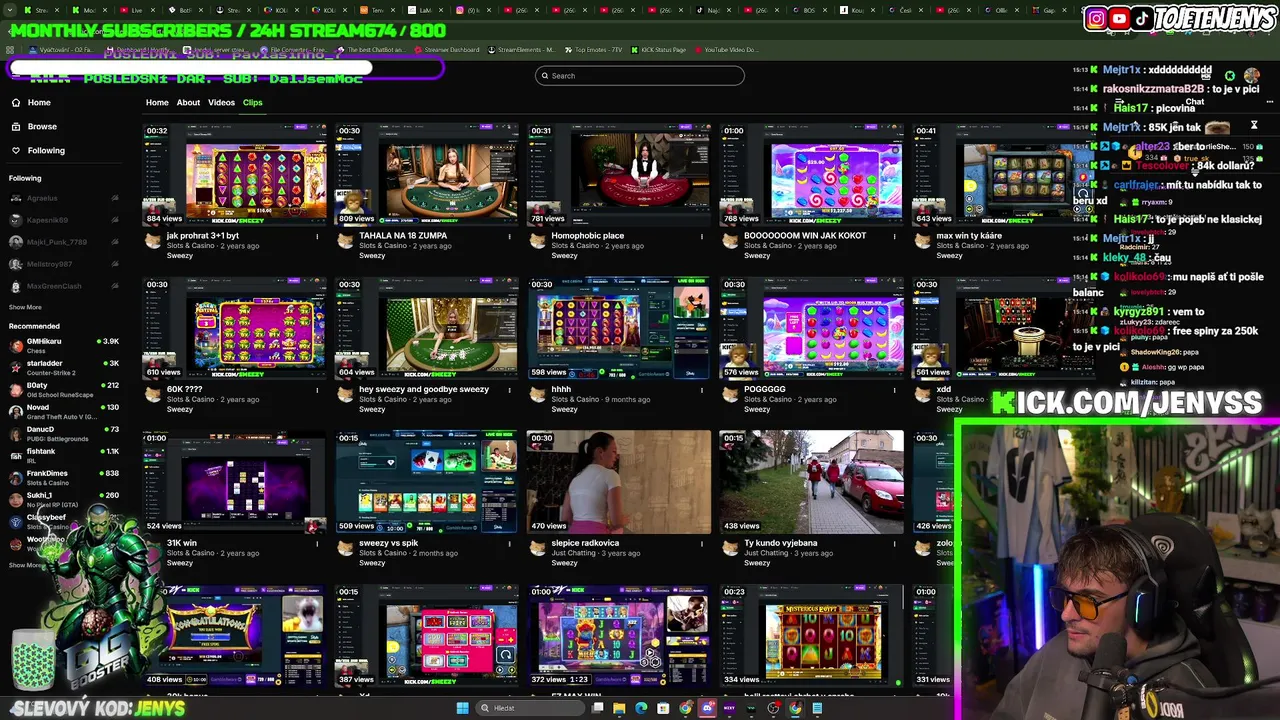The width and height of the screenshot is (1280, 720).
Task: Play the 'slepice radkovica' clip thumbnail
Action: coord(619,481)
